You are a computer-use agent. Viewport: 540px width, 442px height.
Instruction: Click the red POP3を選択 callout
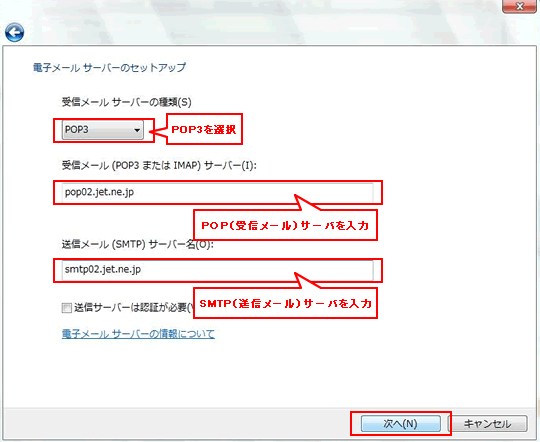pyautogui.click(x=205, y=129)
